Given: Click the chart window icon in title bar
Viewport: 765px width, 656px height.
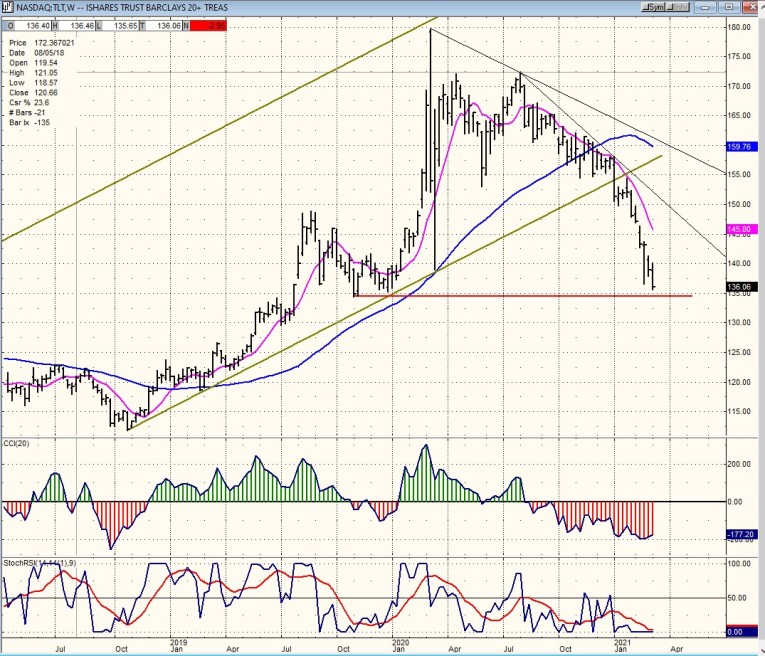Looking at the screenshot, I should (x=7, y=7).
